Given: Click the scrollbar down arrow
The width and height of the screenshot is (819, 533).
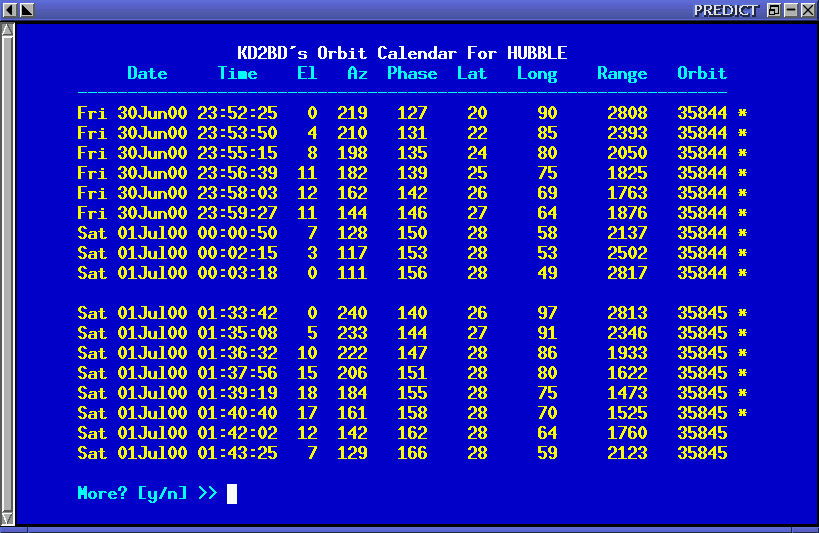Looking at the screenshot, I should pyautogui.click(x=8, y=516).
